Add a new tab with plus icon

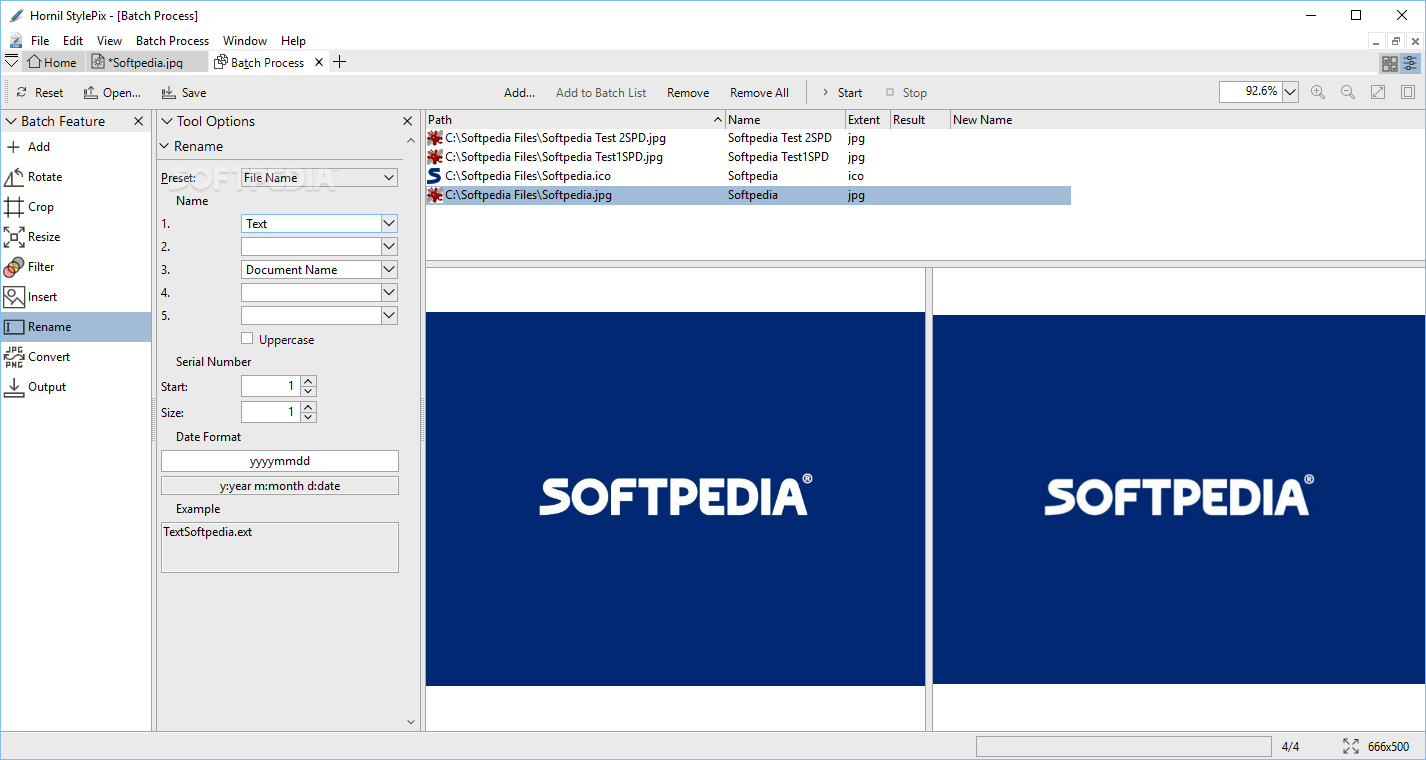pyautogui.click(x=339, y=62)
